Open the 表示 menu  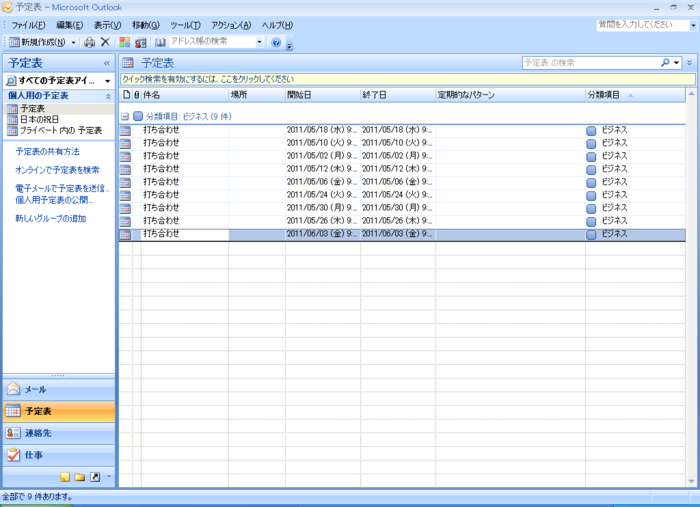point(107,25)
